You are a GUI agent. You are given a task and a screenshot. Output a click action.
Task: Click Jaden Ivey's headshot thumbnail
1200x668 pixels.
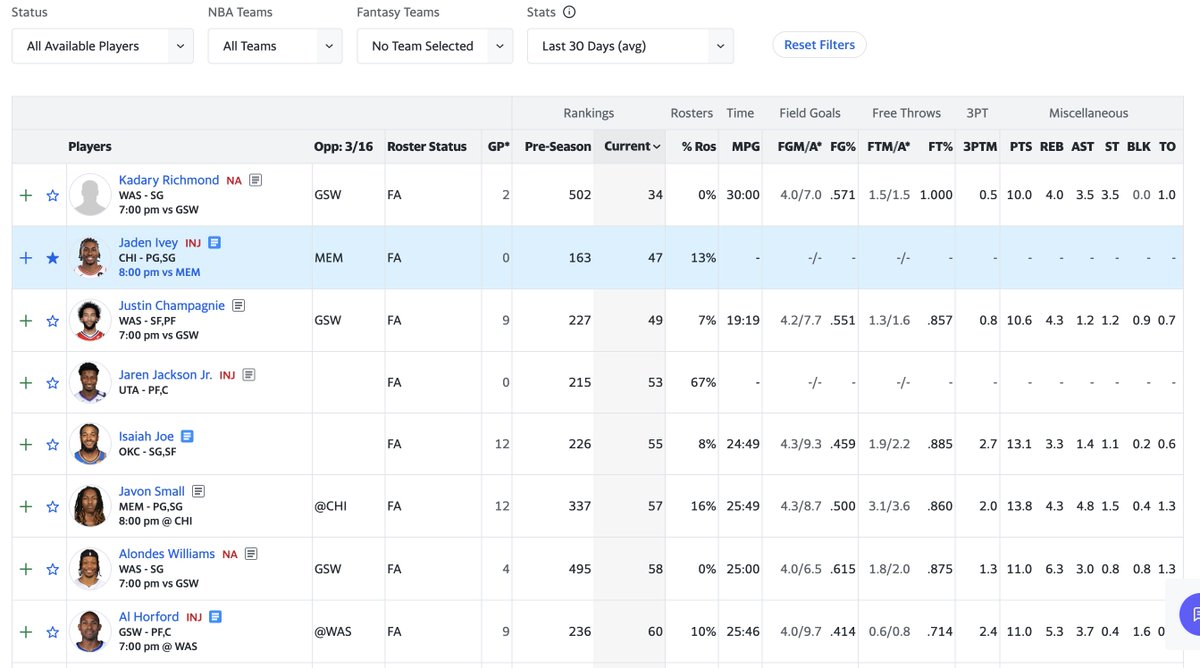click(x=91, y=257)
